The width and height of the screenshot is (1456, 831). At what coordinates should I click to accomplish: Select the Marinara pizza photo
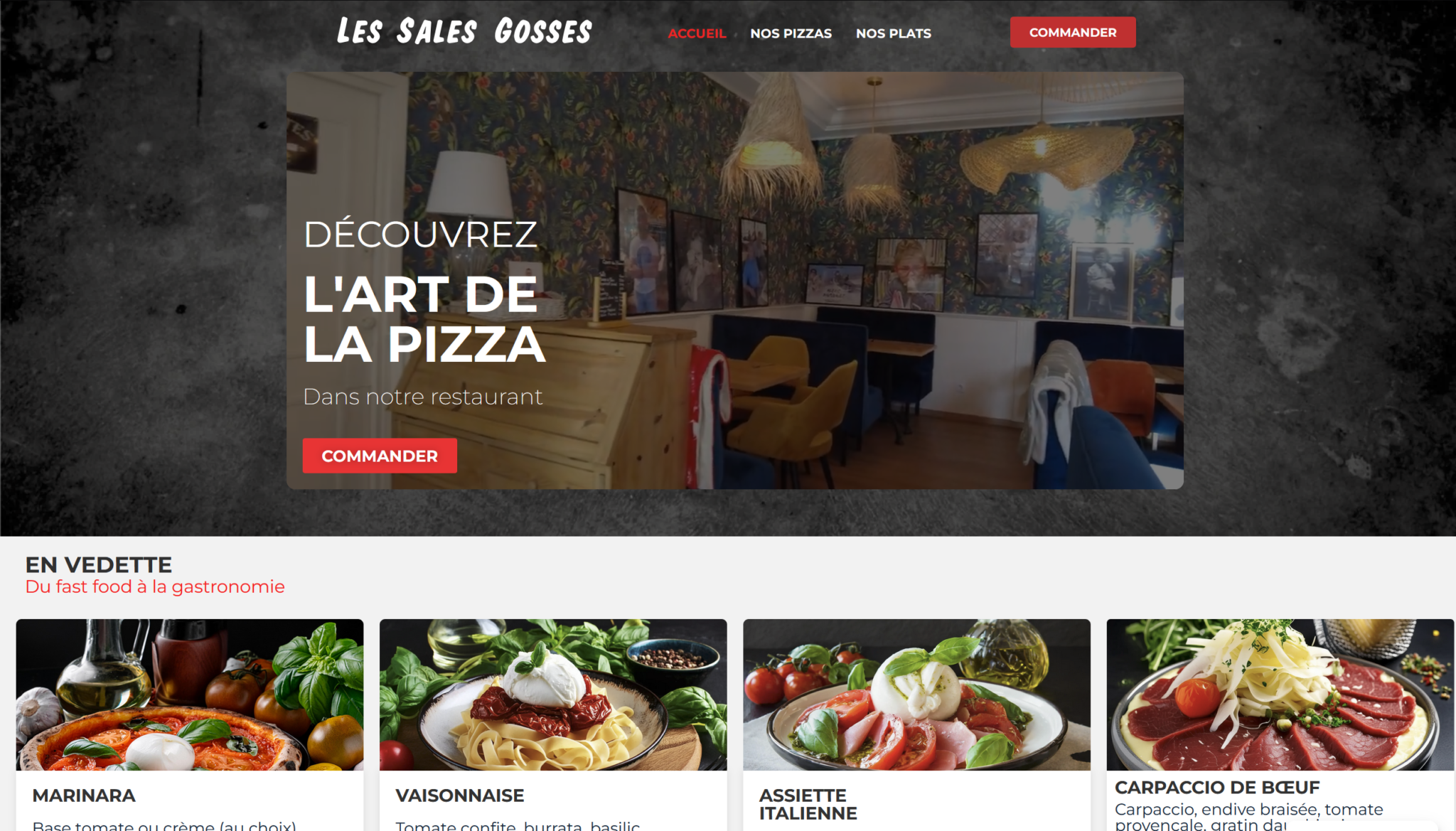tap(190, 695)
